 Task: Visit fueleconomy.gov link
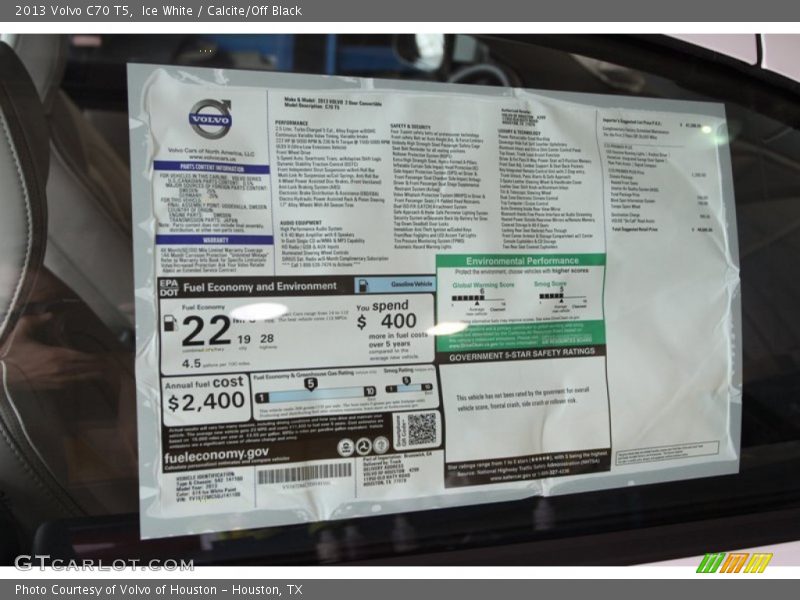point(216,454)
